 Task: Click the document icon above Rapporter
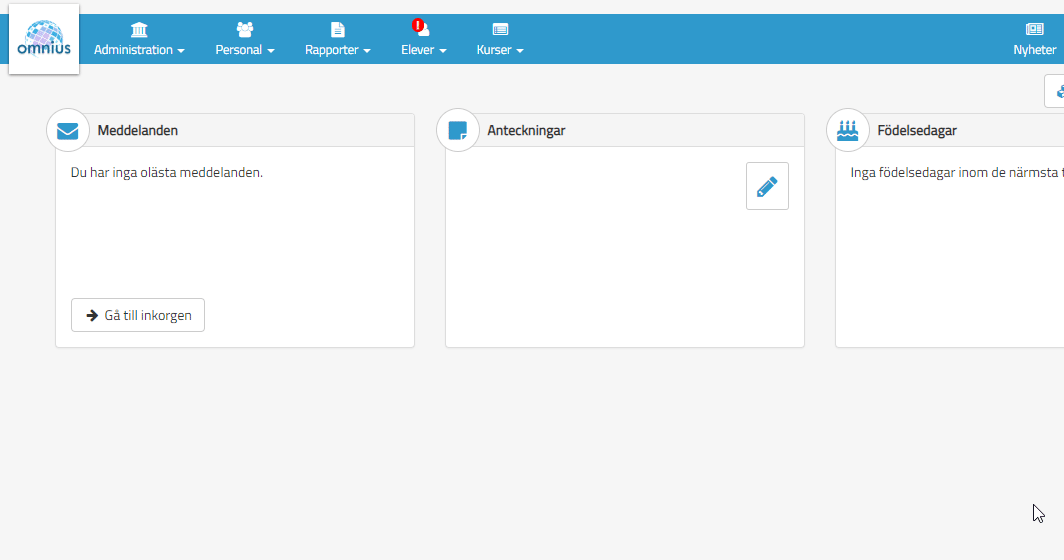pos(338,29)
